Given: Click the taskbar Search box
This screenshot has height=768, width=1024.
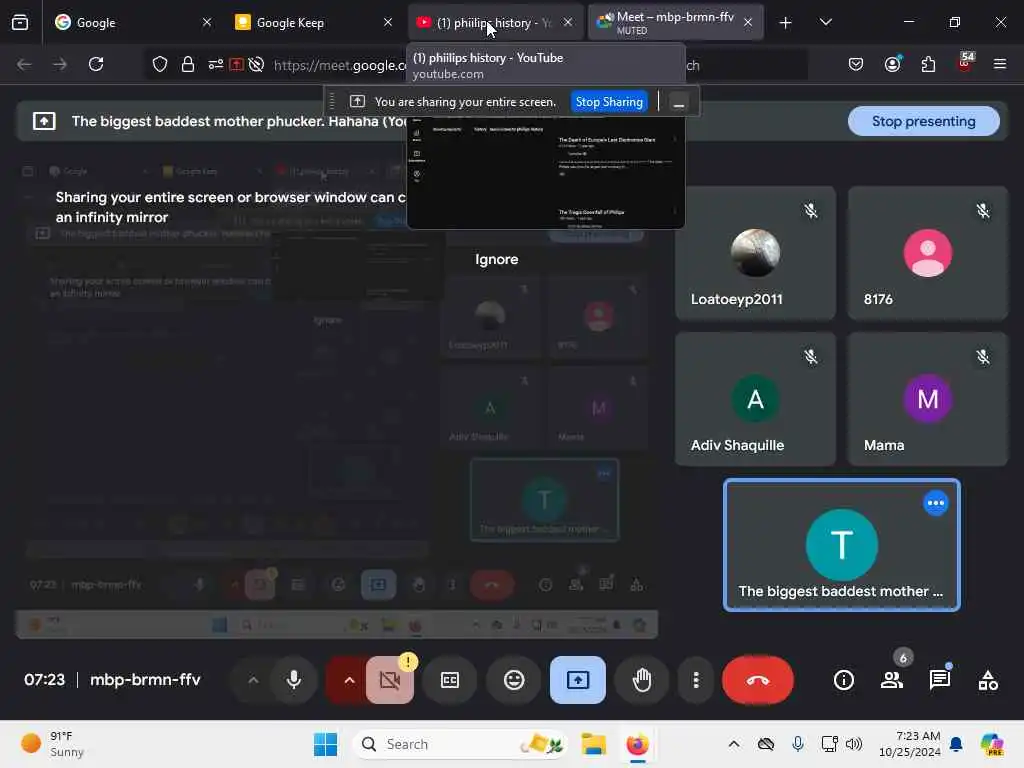Looking at the screenshot, I should click(x=460, y=744).
